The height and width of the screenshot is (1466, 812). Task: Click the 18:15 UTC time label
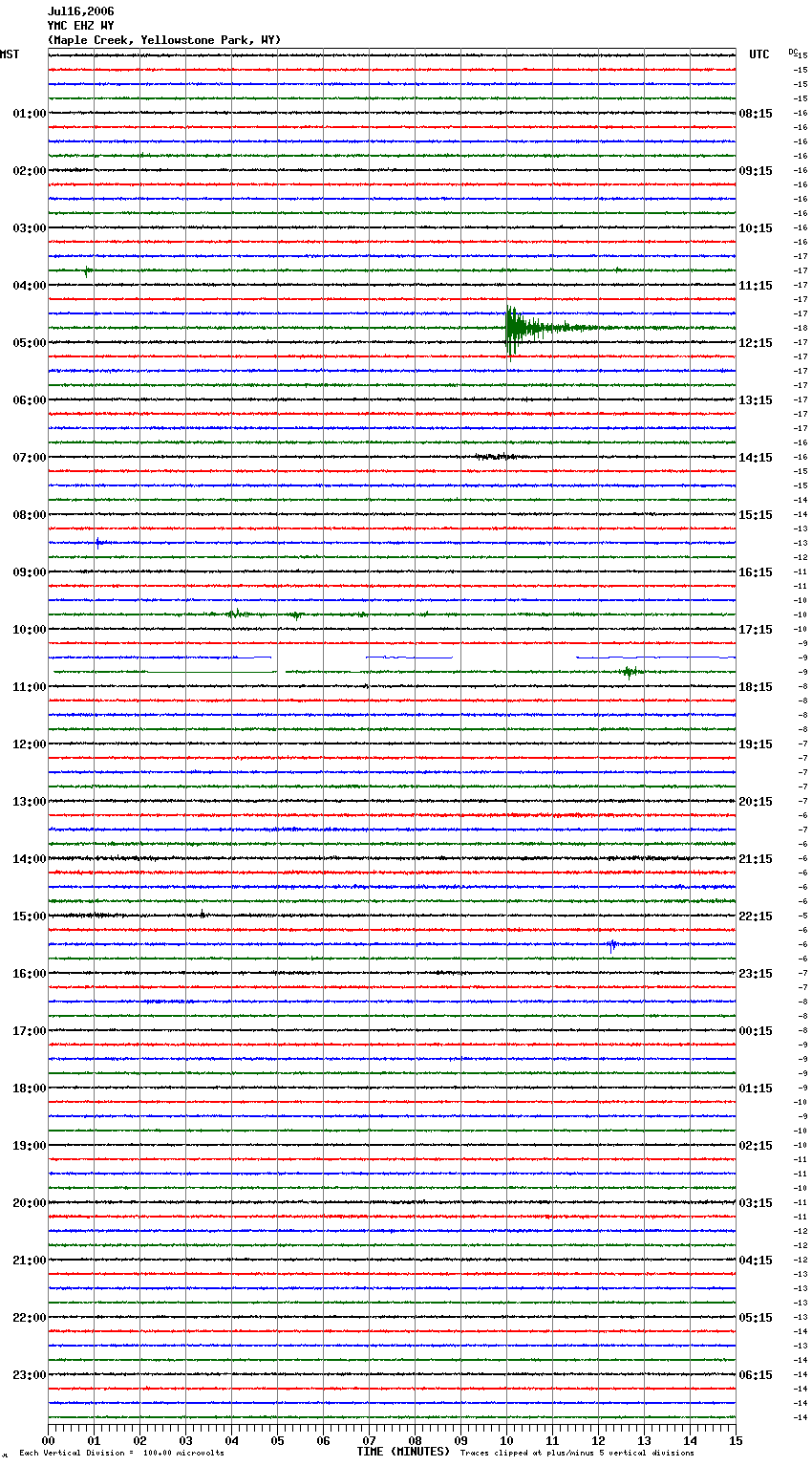756,687
